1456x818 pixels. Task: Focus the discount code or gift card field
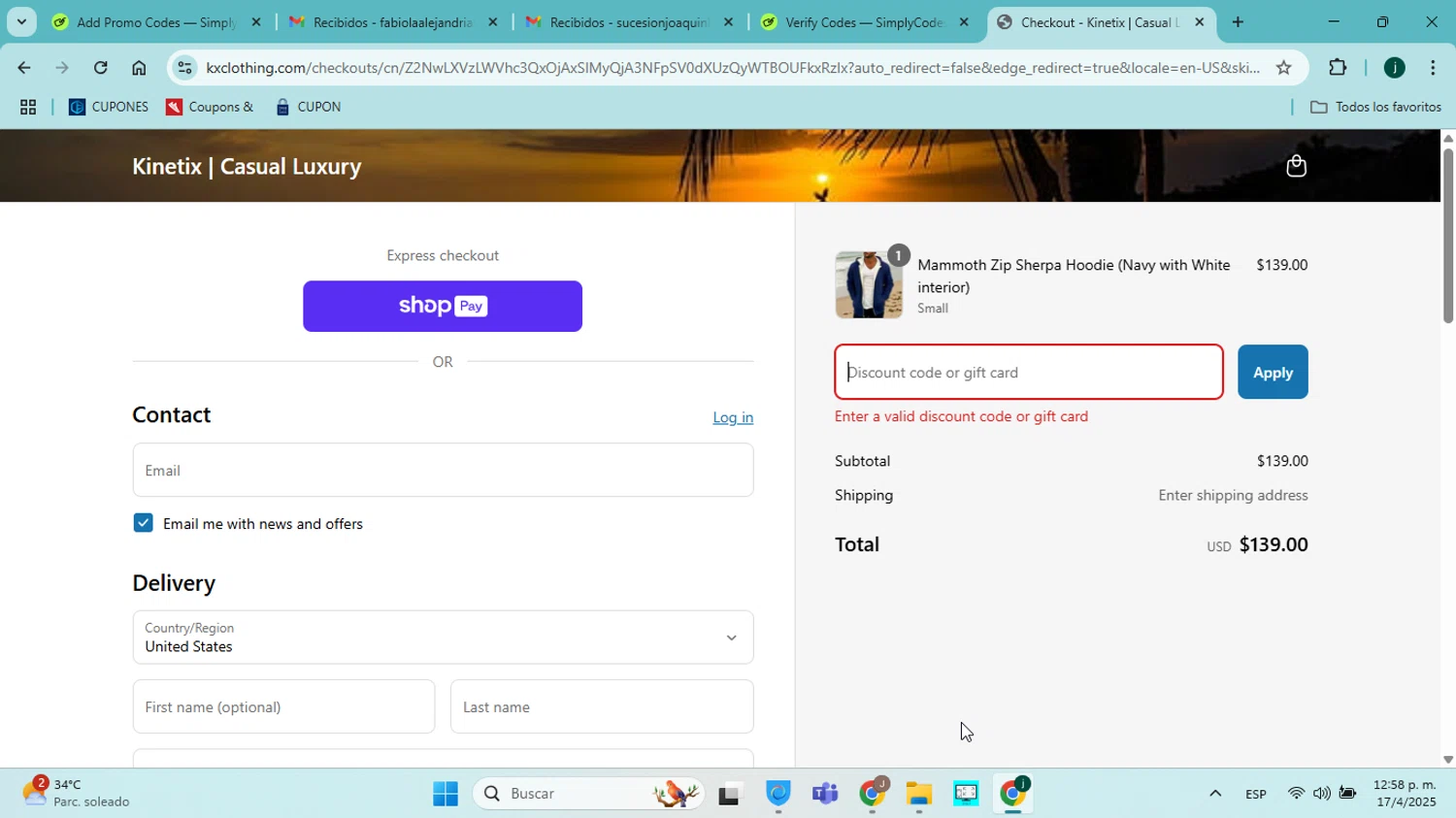click(1029, 373)
